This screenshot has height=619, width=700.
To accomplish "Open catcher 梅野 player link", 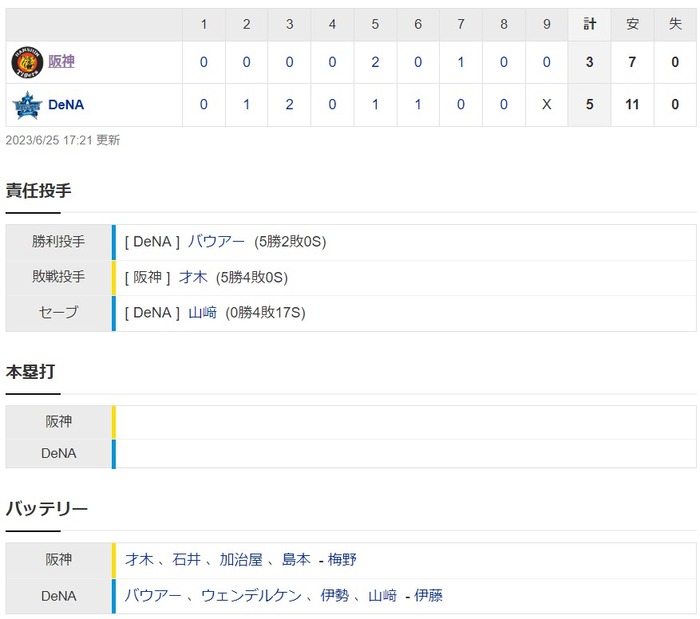I will (x=342, y=559).
